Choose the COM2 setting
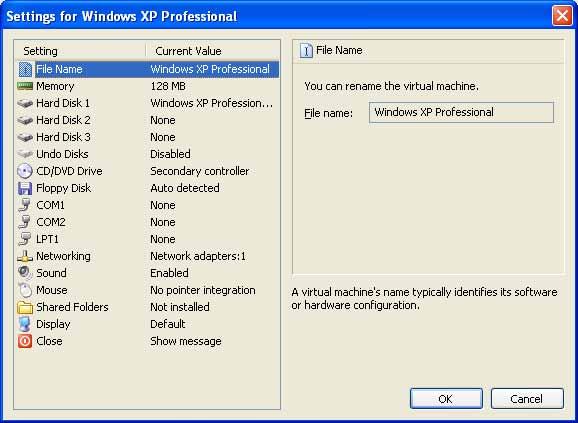The height and width of the screenshot is (423, 578). pos(51,222)
